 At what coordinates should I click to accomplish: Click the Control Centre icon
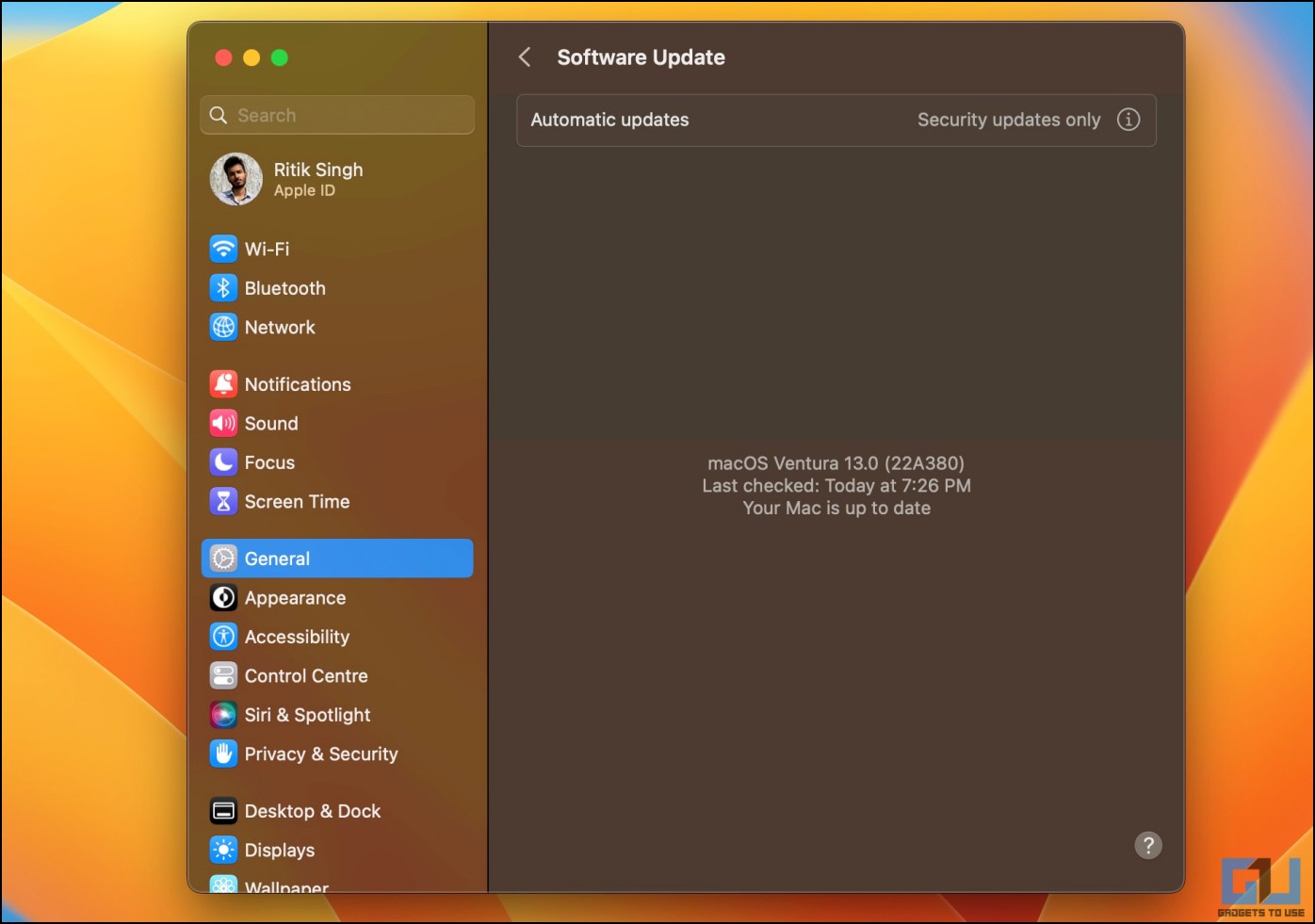(x=223, y=675)
